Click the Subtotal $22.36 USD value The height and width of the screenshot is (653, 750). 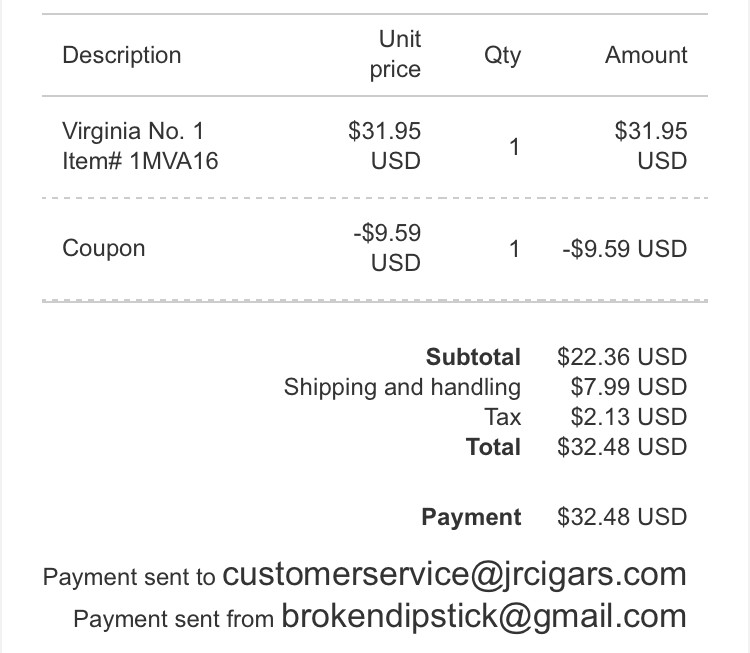(x=622, y=357)
